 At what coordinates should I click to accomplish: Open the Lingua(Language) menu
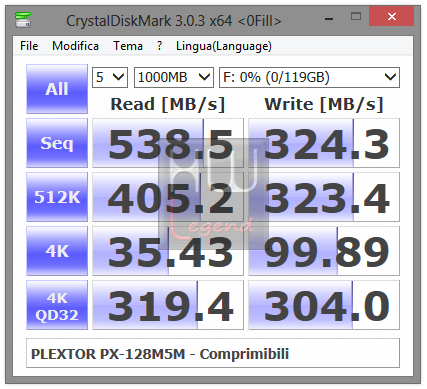tap(224, 46)
